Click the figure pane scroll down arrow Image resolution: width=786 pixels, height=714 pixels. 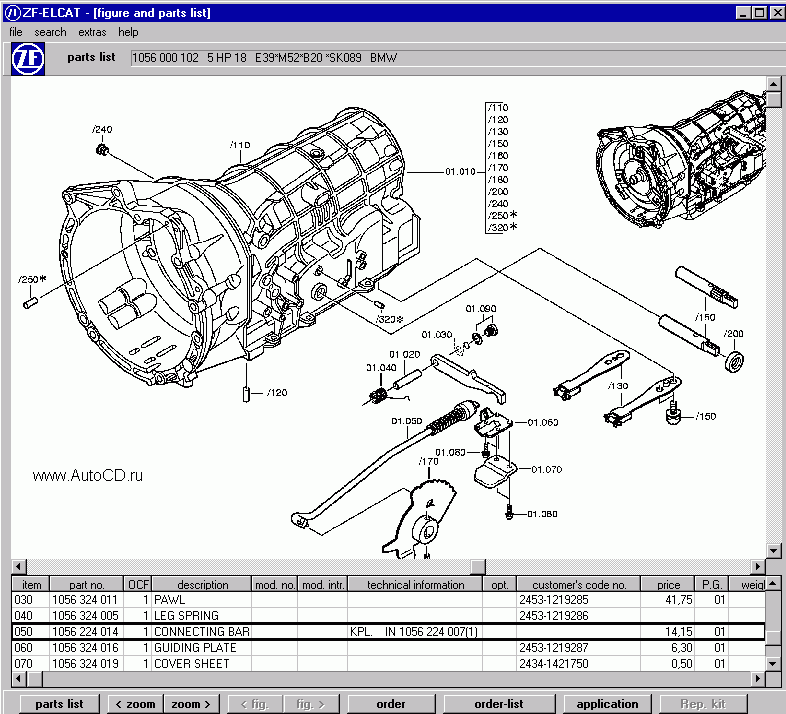pyautogui.click(x=773, y=551)
